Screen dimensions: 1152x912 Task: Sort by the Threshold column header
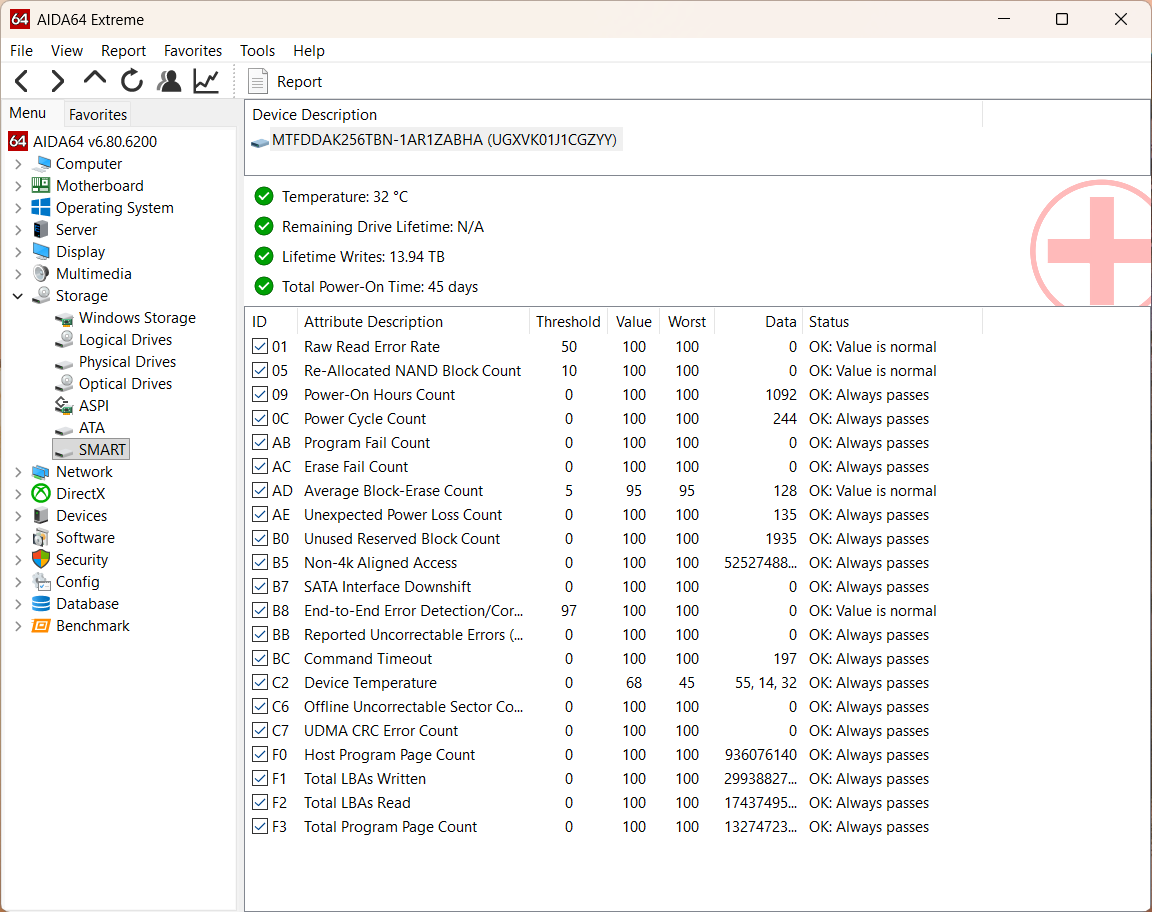[568, 322]
